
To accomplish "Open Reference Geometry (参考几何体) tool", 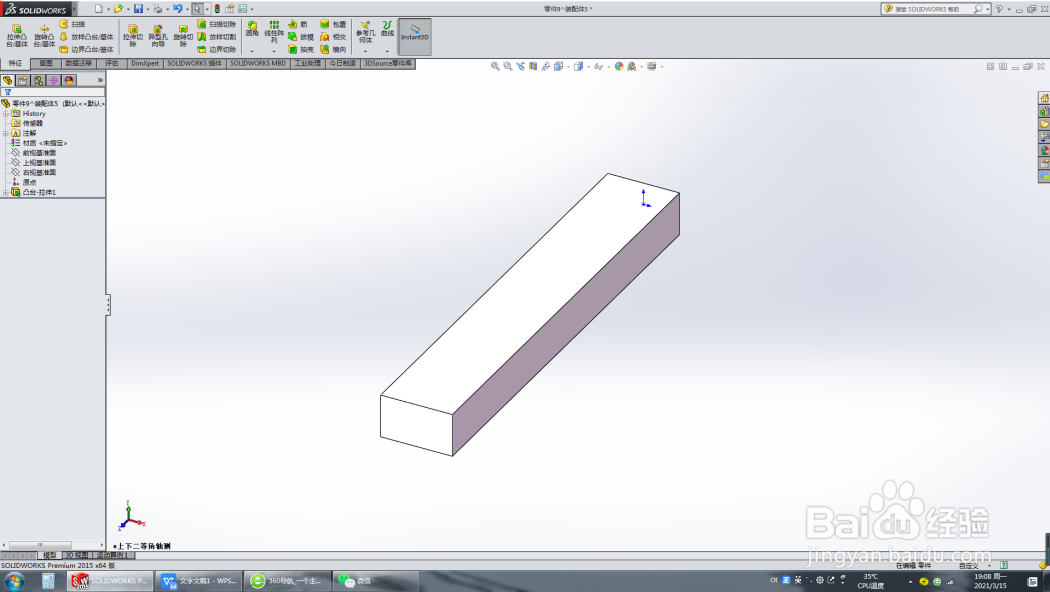I will 365,32.
